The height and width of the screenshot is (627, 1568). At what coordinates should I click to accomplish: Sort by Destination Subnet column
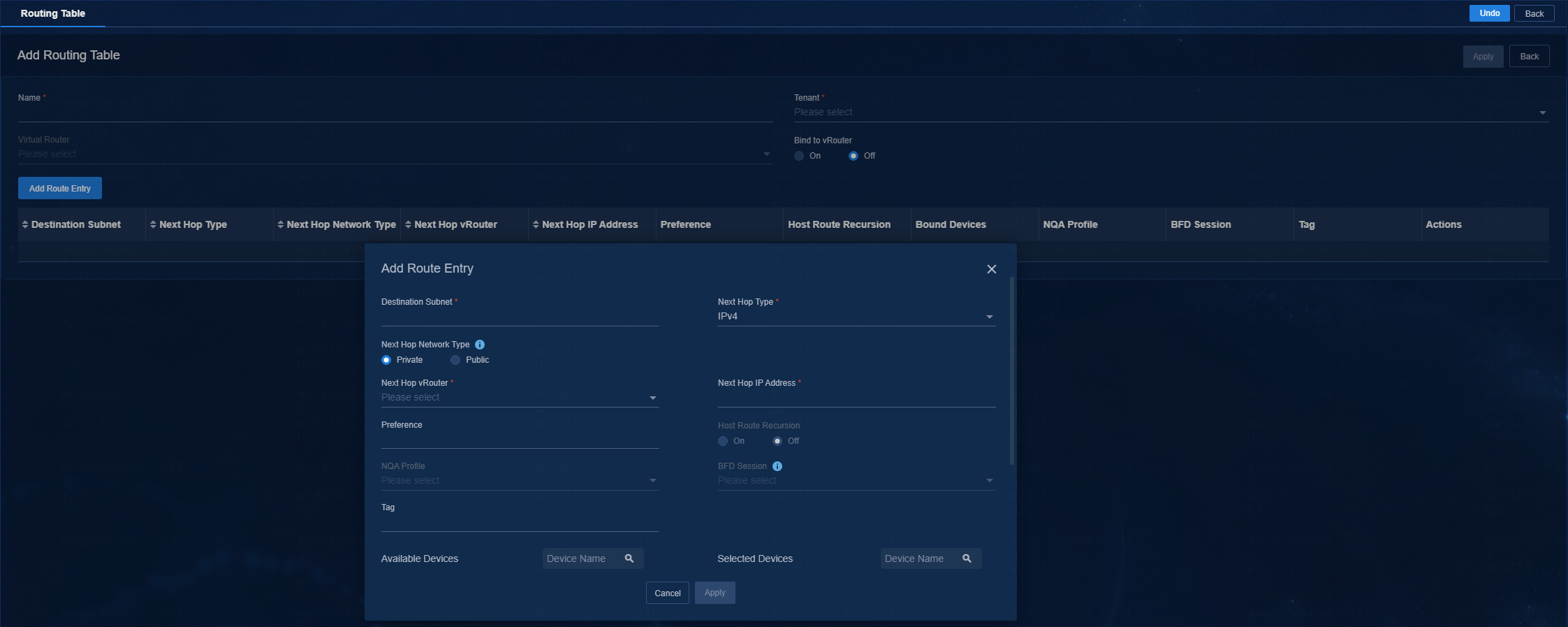25,224
